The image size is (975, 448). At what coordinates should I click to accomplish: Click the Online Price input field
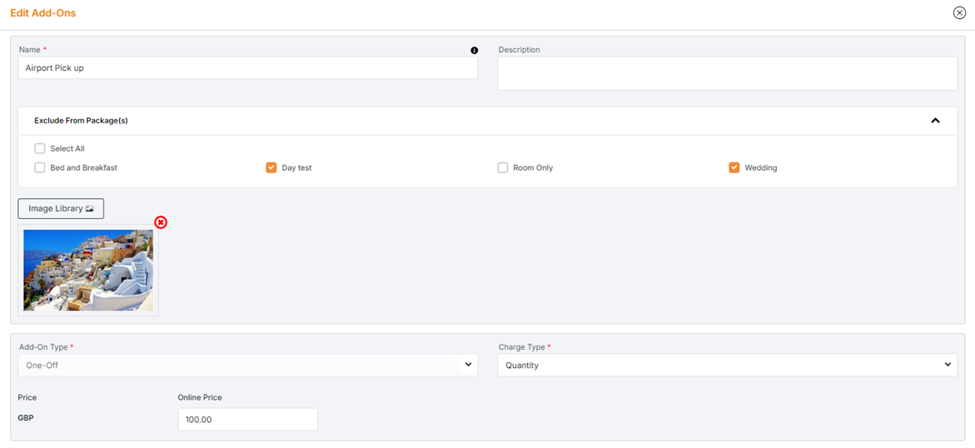tap(247, 419)
